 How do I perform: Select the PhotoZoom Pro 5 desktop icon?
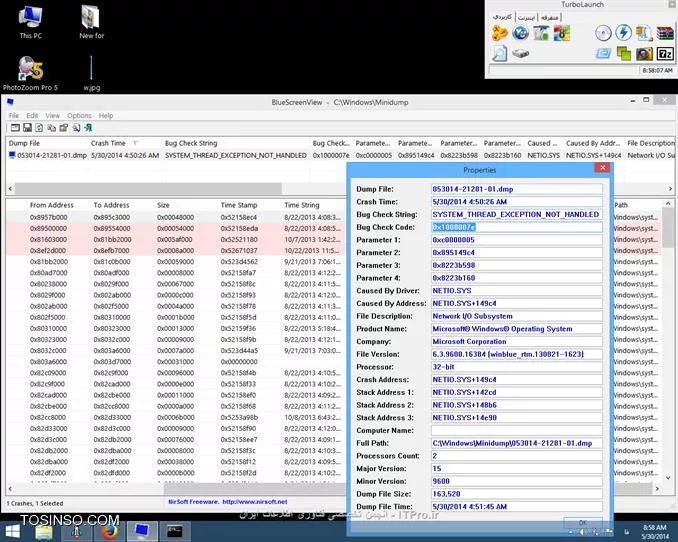[x=30, y=74]
